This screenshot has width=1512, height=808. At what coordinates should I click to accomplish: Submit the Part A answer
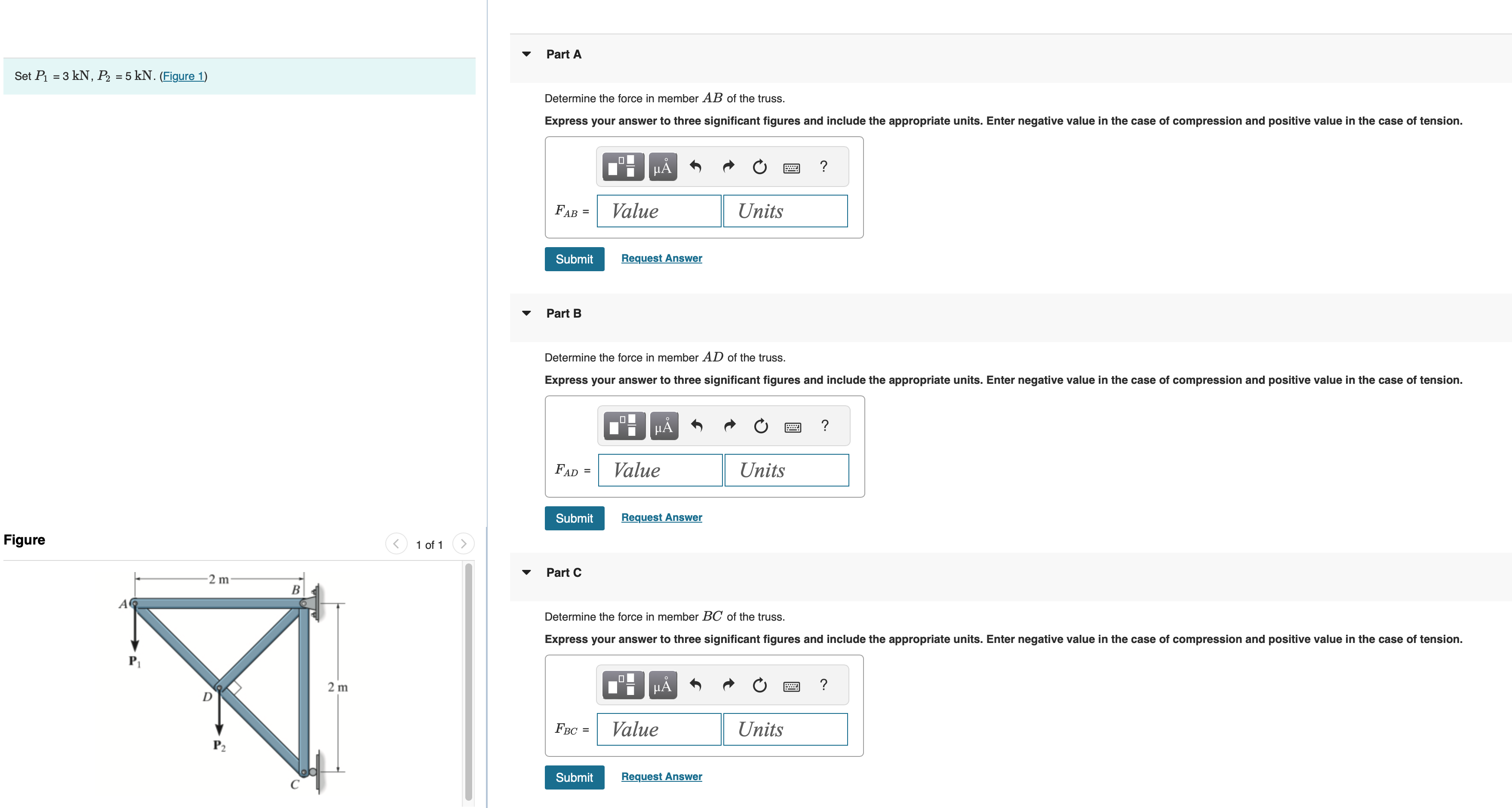[x=574, y=259]
